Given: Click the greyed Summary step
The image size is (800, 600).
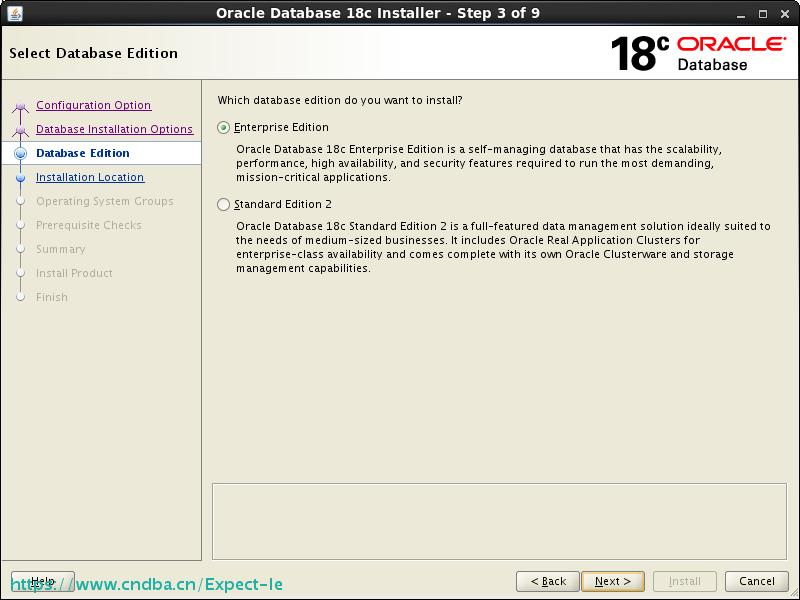Looking at the screenshot, I should [61, 249].
